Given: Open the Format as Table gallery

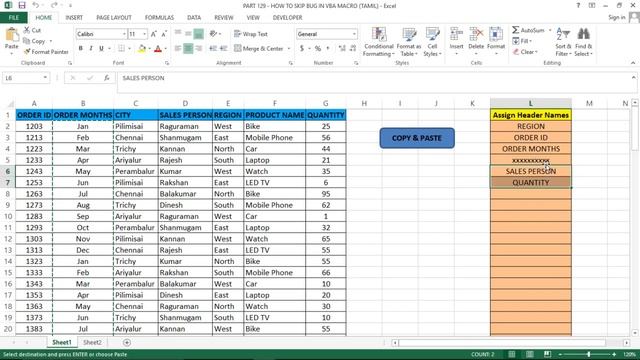Looking at the screenshot, I should tap(409, 42).
